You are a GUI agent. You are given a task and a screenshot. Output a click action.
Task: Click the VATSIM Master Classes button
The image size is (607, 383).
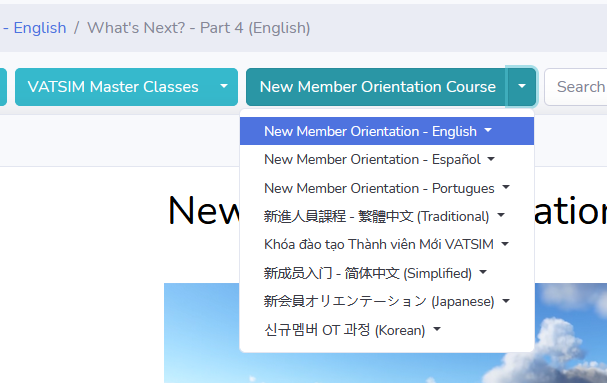coord(113,87)
